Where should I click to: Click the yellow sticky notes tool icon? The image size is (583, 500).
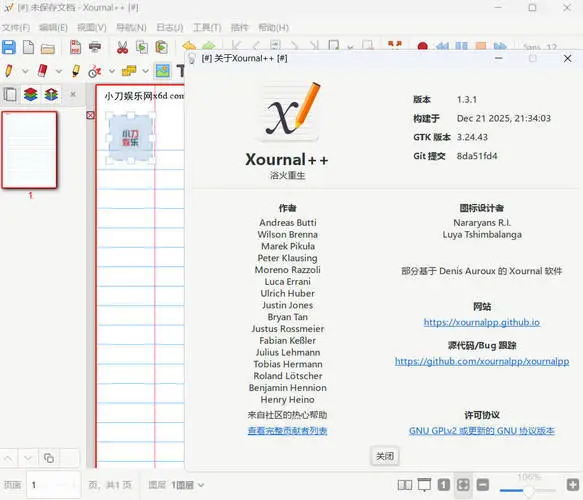pos(129,71)
